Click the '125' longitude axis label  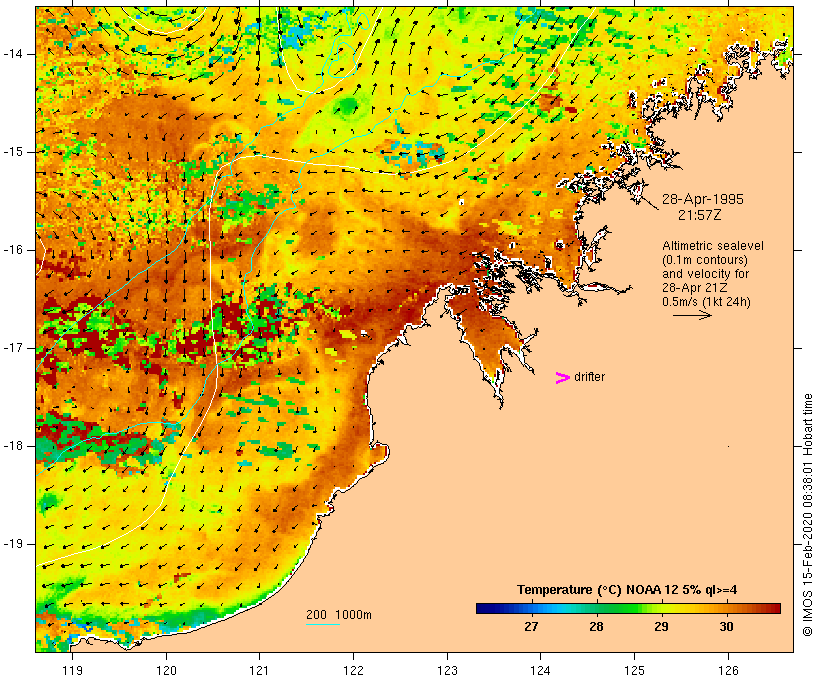point(634,671)
